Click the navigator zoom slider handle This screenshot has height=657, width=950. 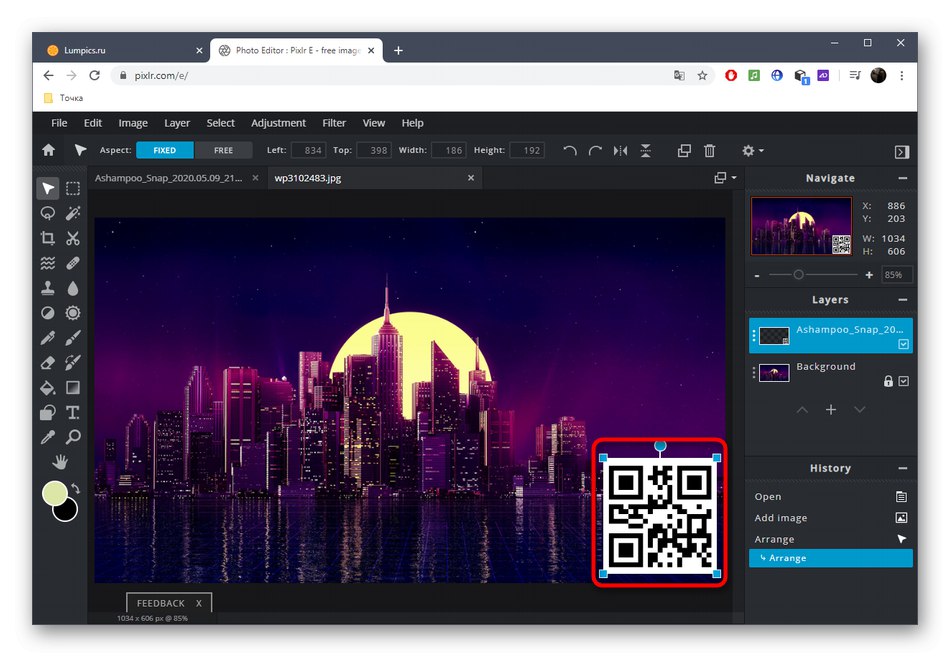click(x=799, y=275)
